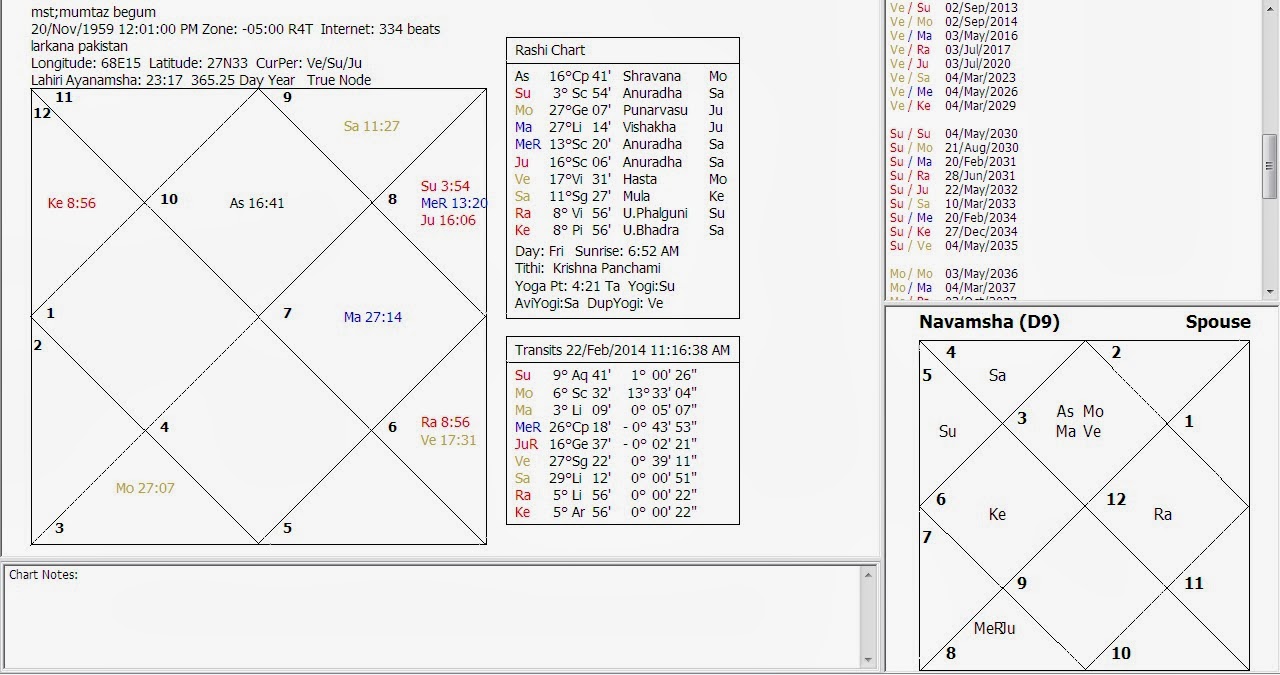Click Ra in the Navamsha chart
The width and height of the screenshot is (1280, 675).
[x=1162, y=514]
